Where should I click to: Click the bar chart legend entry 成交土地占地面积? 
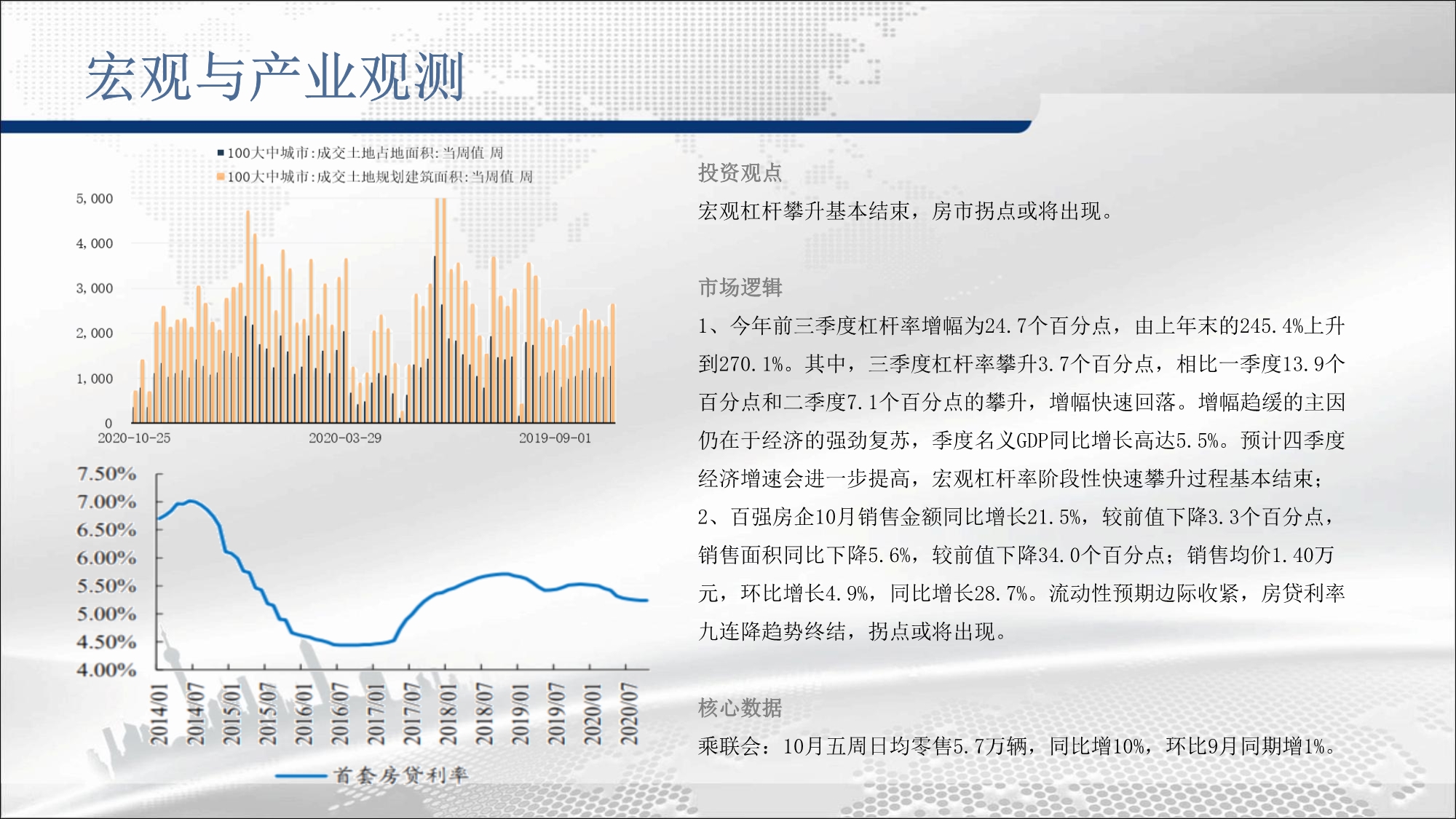(x=365, y=153)
